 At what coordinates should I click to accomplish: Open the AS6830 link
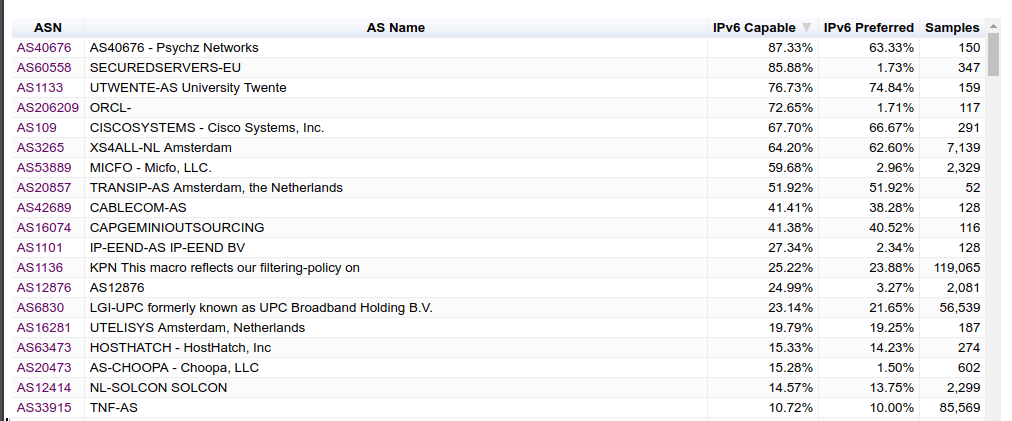(41, 308)
